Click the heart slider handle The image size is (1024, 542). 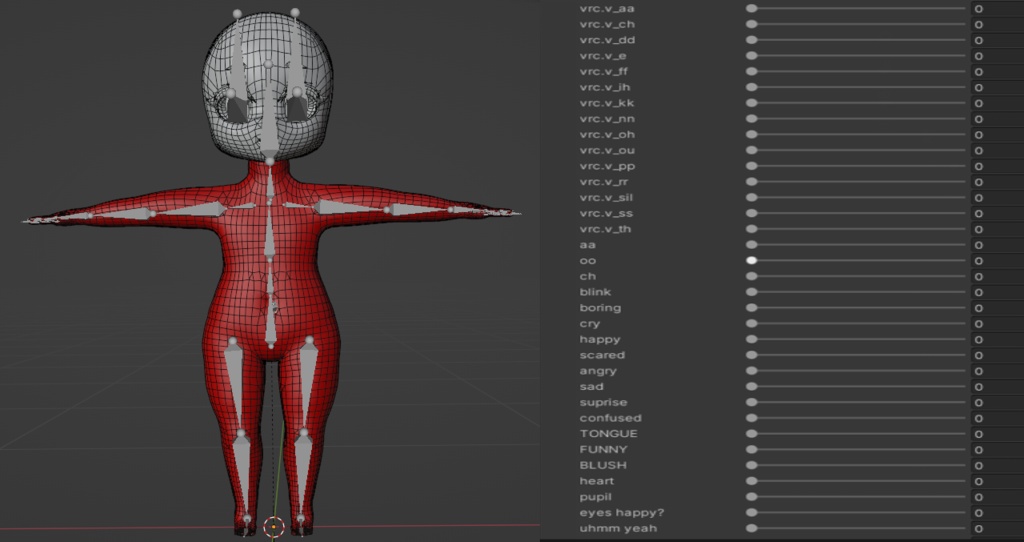(752, 481)
